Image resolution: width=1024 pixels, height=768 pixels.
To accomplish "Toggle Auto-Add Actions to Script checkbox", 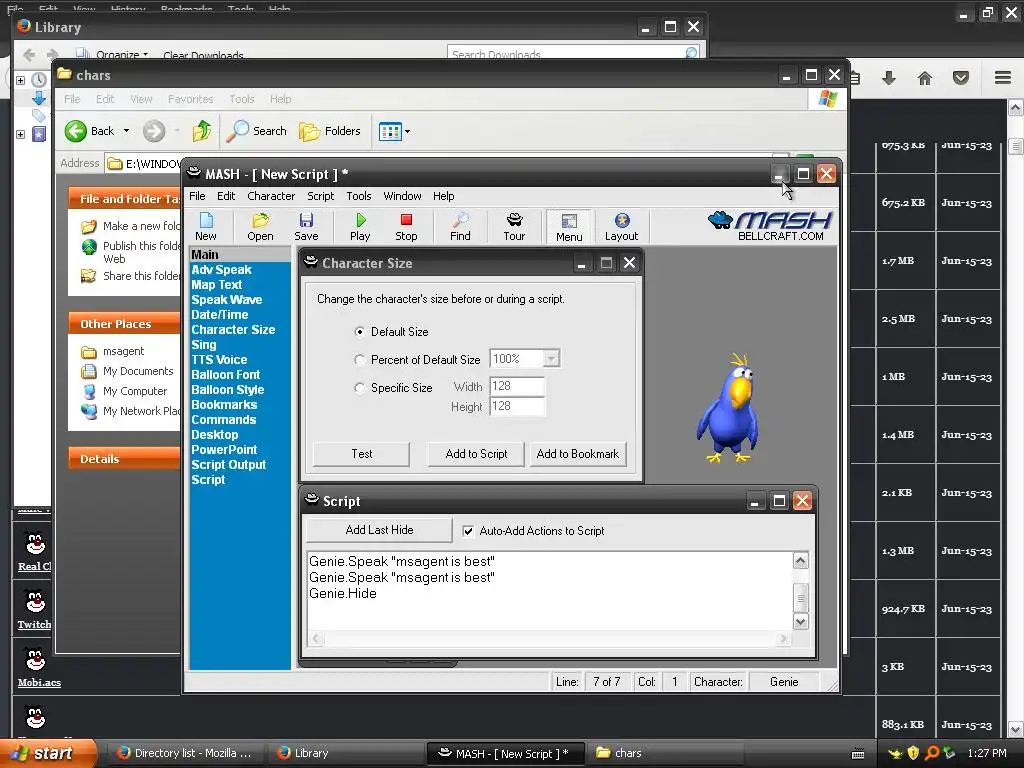I will pyautogui.click(x=468, y=531).
